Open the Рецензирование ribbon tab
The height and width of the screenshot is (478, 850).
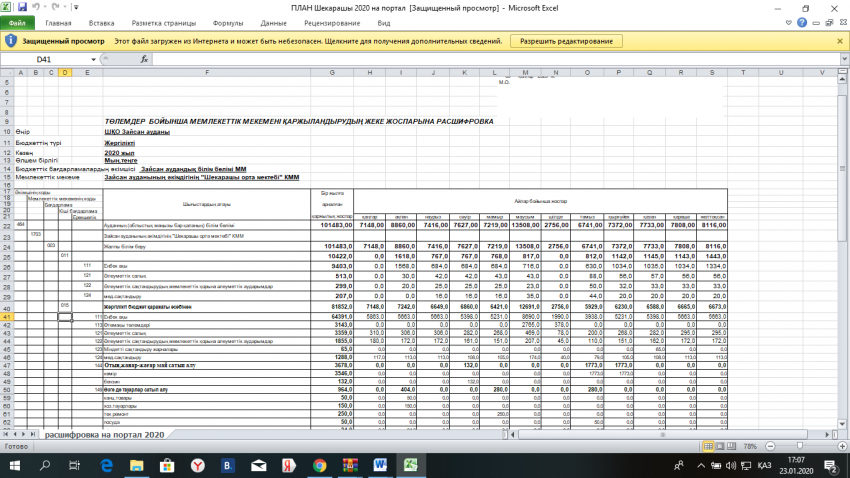pos(332,23)
